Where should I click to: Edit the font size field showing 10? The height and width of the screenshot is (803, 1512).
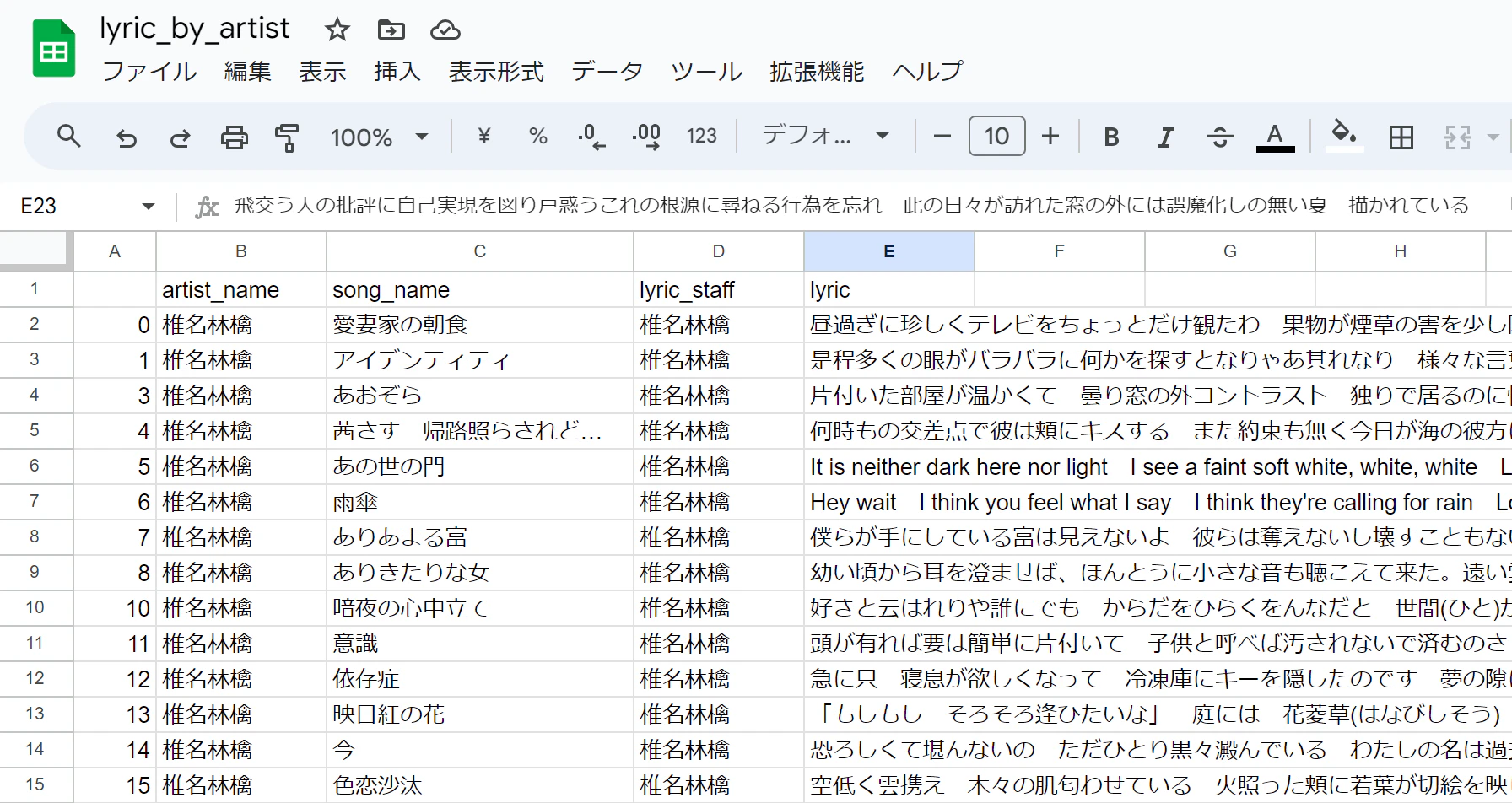(x=996, y=136)
